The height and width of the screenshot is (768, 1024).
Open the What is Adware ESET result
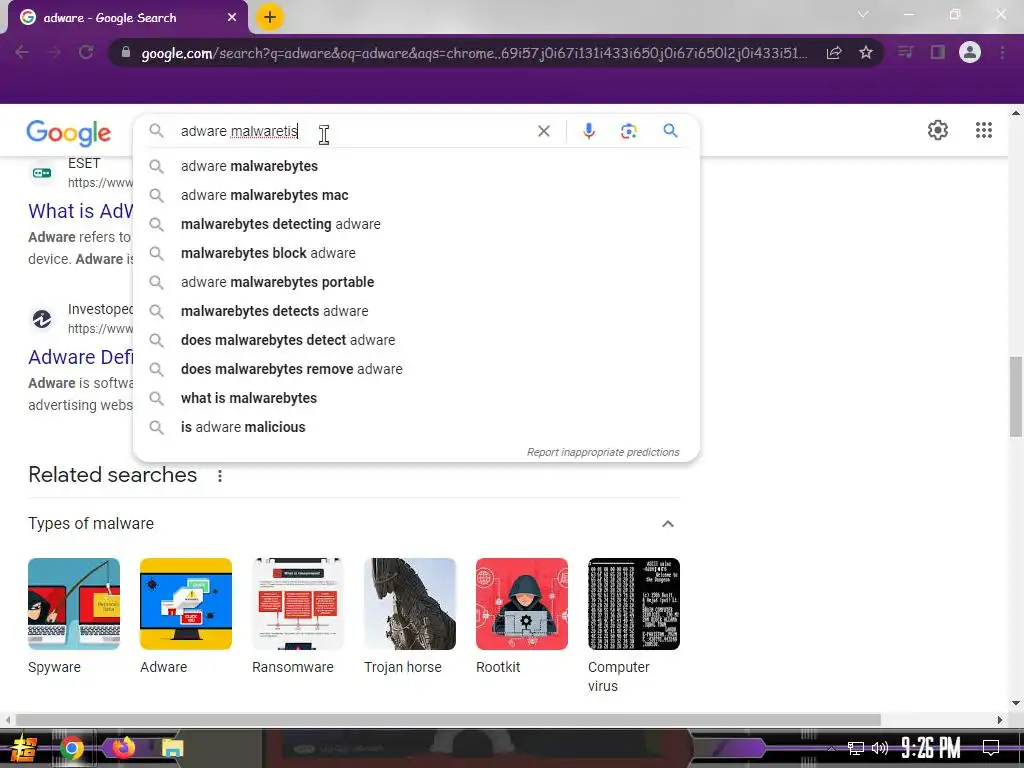[80, 211]
